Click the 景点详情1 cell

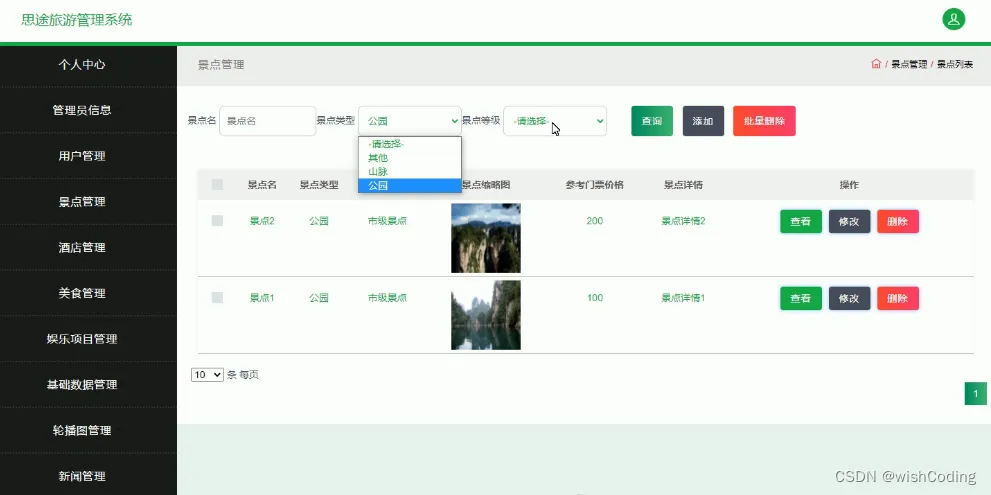click(683, 298)
